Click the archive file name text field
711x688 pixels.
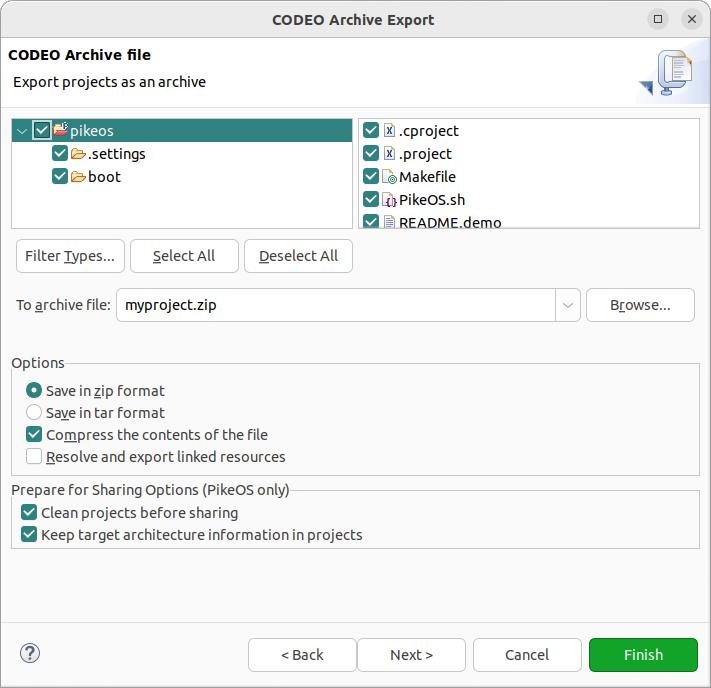335,305
